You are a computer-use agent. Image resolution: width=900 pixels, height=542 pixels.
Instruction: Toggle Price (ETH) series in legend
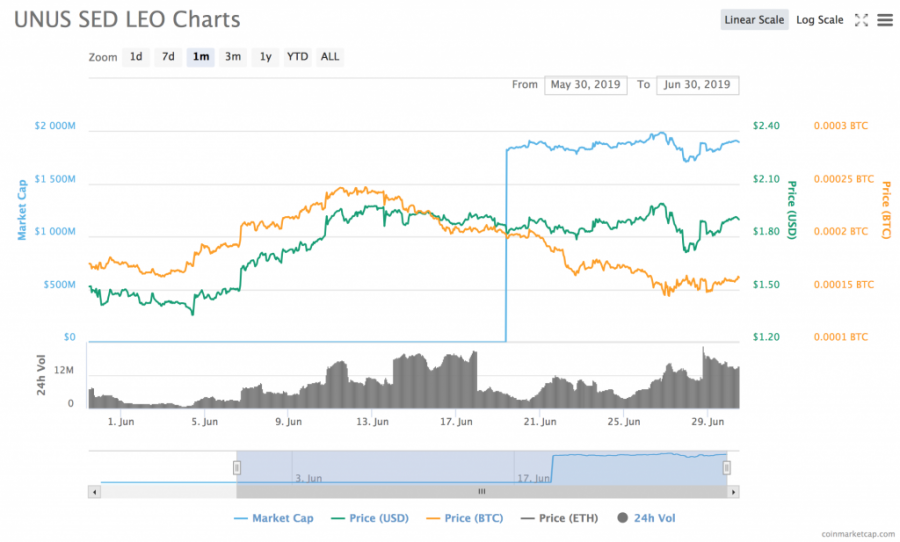560,518
